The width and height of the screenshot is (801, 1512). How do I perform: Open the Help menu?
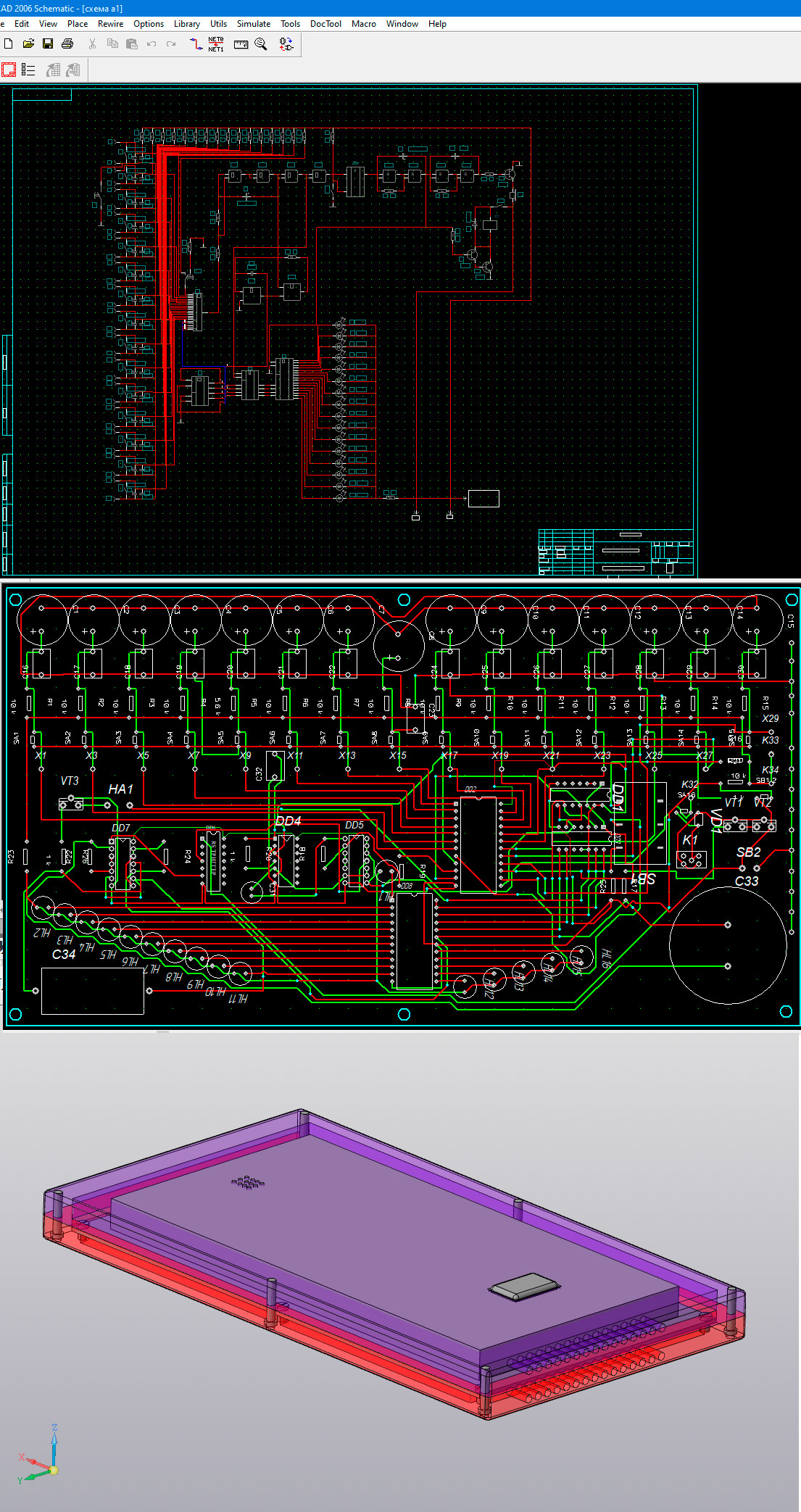tap(437, 24)
